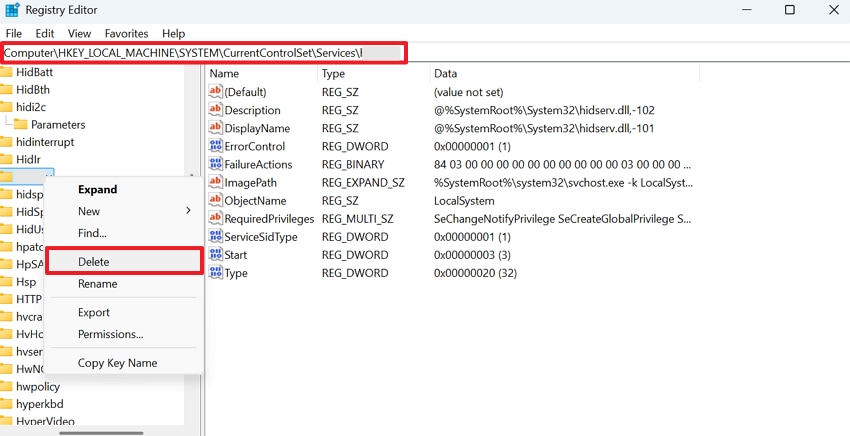Click the FailureActions binary value icon
The width and height of the screenshot is (850, 436).
click(215, 164)
